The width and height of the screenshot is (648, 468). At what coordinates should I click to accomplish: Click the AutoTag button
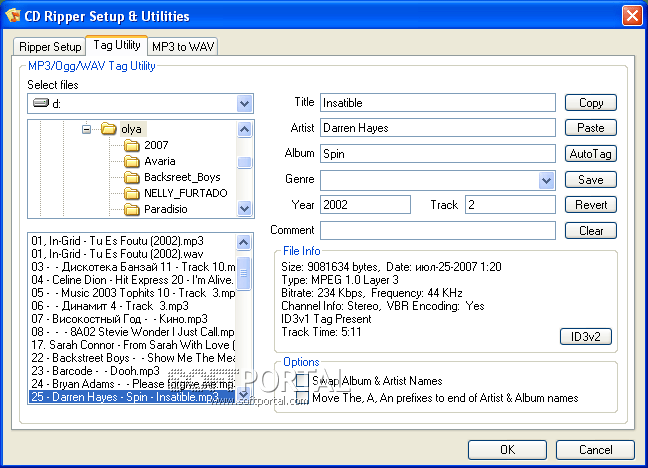[x=591, y=154]
